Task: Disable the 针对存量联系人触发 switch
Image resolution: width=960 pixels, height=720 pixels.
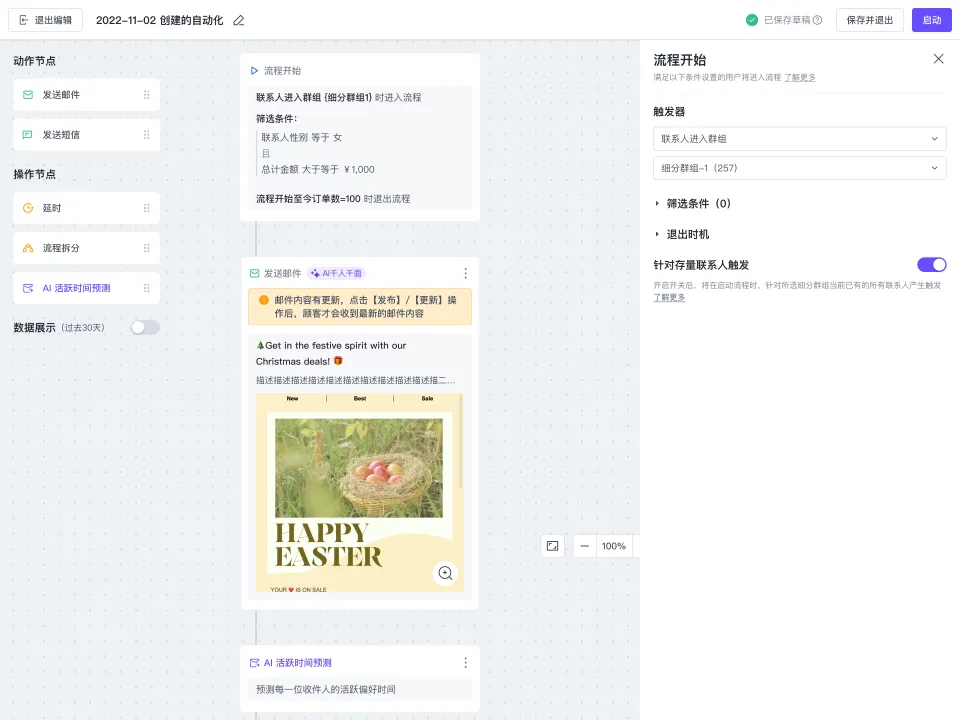Action: (931, 265)
